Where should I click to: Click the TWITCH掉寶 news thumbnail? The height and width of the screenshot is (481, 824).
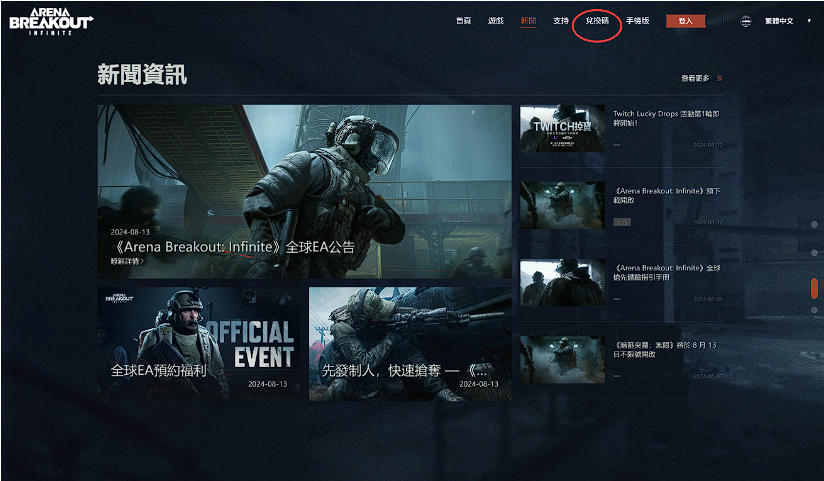tap(562, 129)
